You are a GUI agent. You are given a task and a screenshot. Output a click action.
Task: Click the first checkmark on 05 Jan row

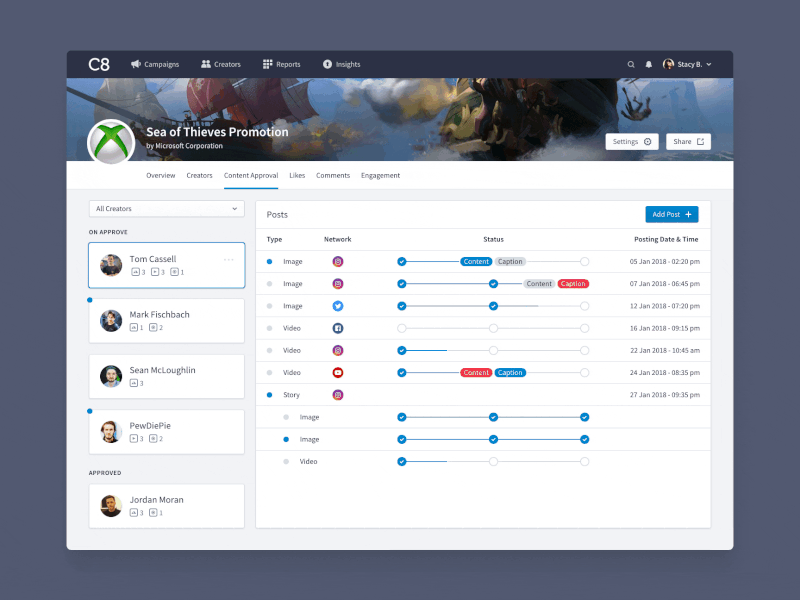[402, 262]
